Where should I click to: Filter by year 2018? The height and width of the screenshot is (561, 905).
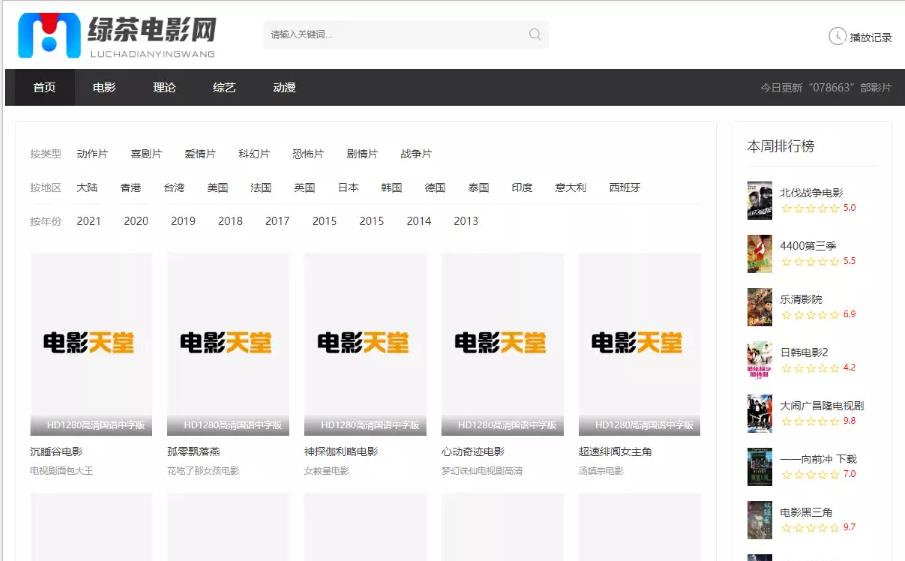230,221
